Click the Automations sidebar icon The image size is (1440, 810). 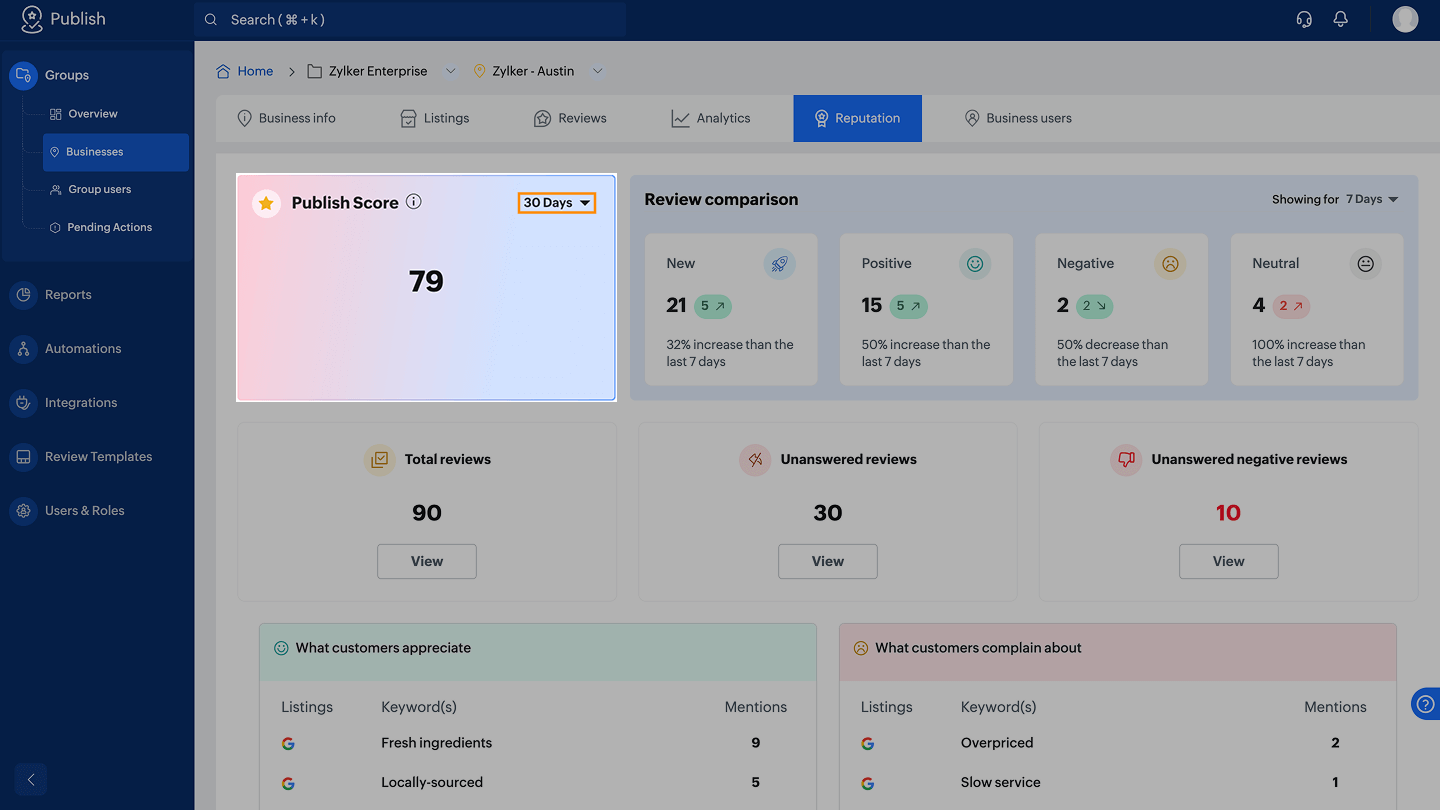(23, 349)
